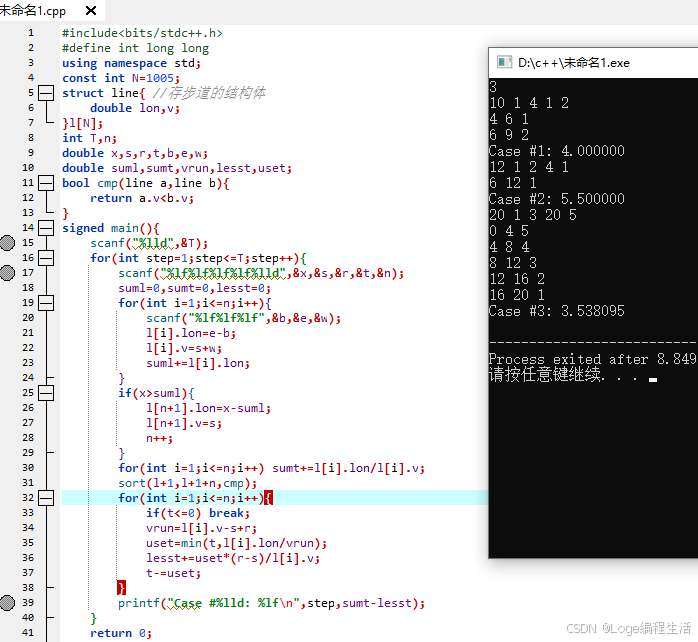Click the scanf("%lld",&T) statement

[149, 243]
